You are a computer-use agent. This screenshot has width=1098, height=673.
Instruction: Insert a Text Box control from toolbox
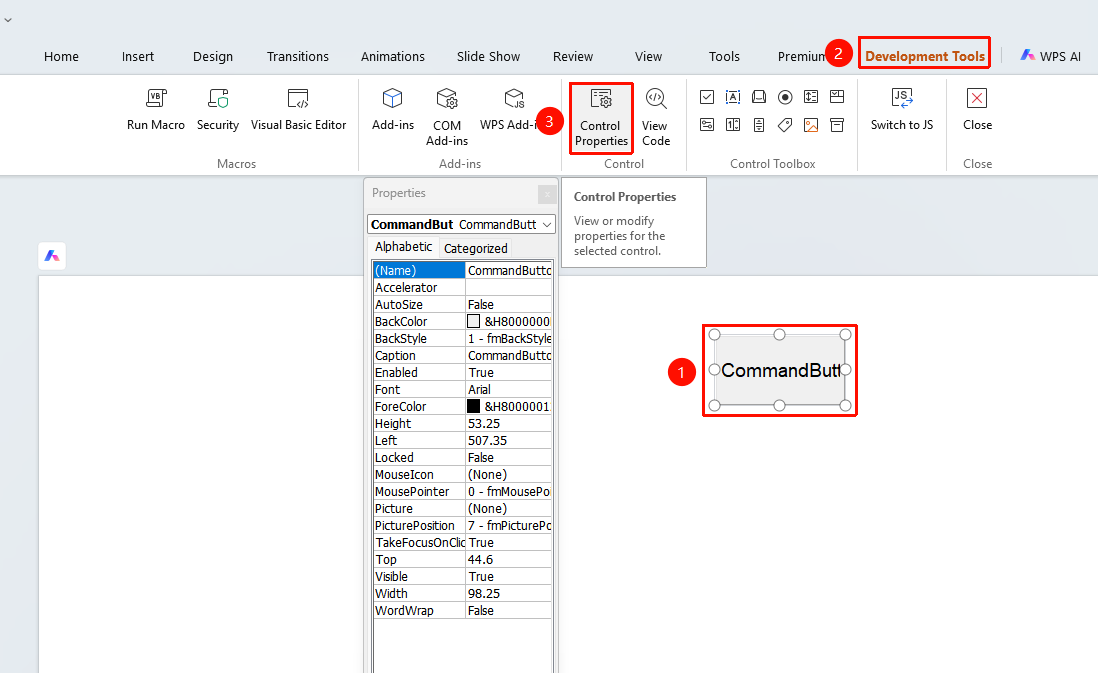733,97
